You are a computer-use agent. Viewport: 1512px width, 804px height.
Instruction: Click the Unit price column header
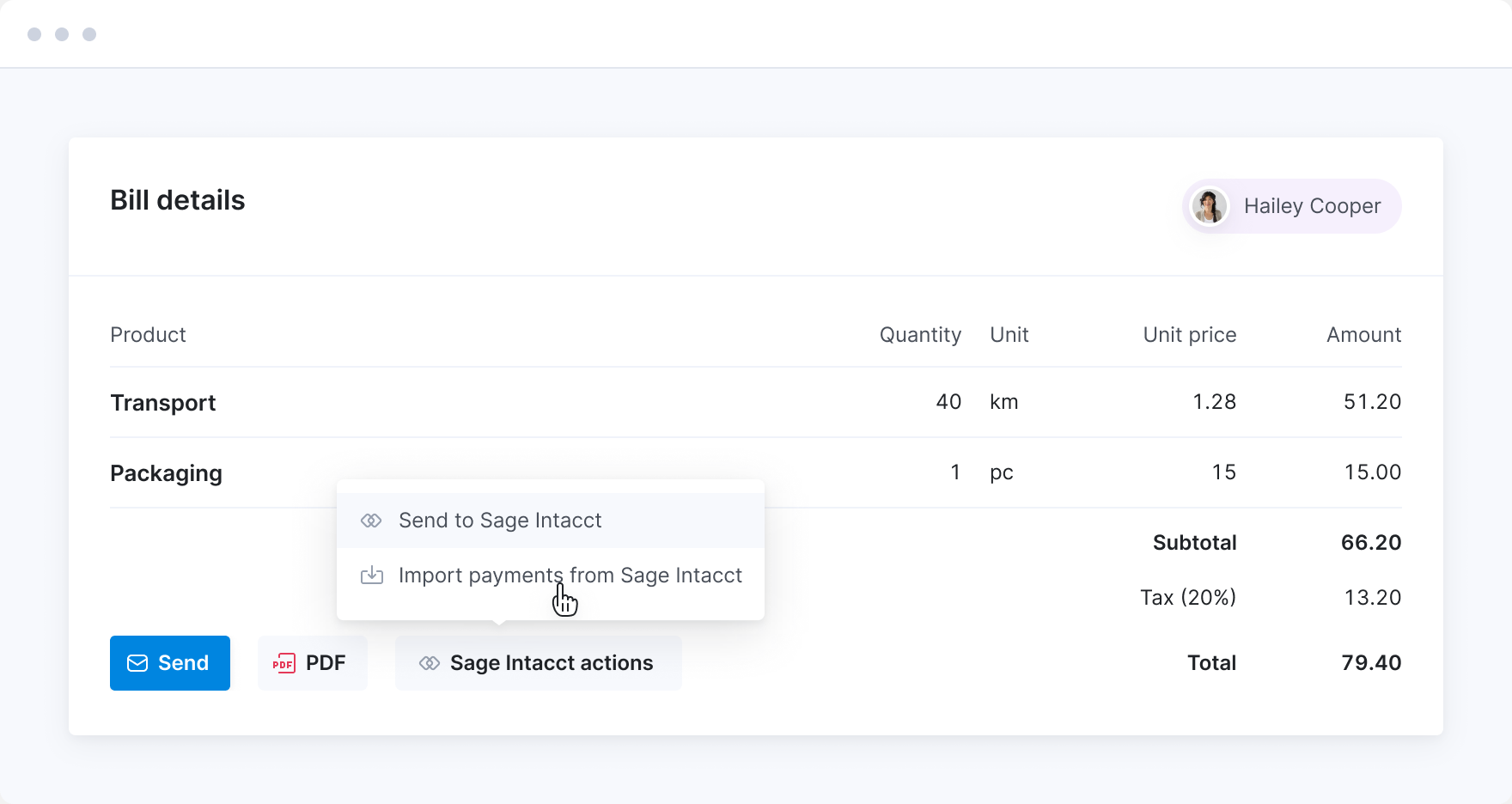tap(1189, 335)
